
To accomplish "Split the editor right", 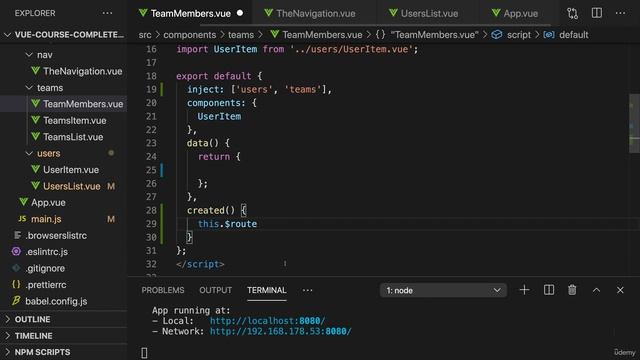I will click(597, 13).
